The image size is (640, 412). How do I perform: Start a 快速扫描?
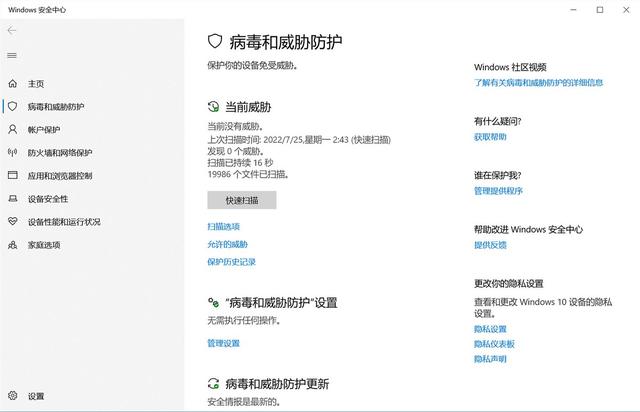tap(242, 200)
